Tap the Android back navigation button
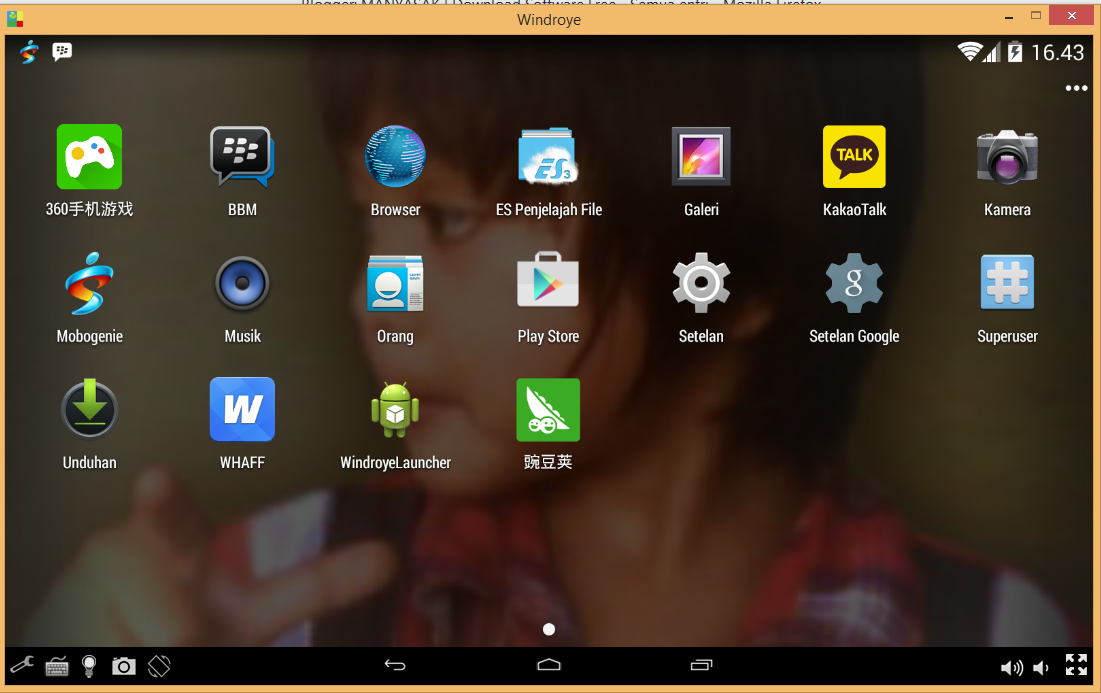 point(395,665)
